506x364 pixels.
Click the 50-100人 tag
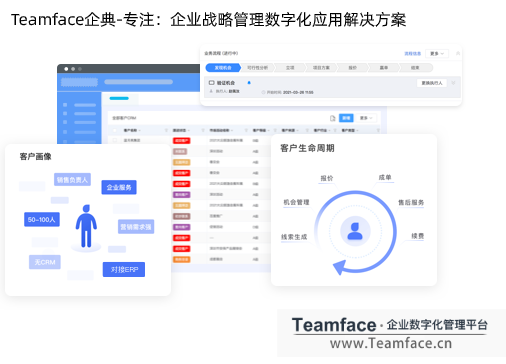[42, 220]
